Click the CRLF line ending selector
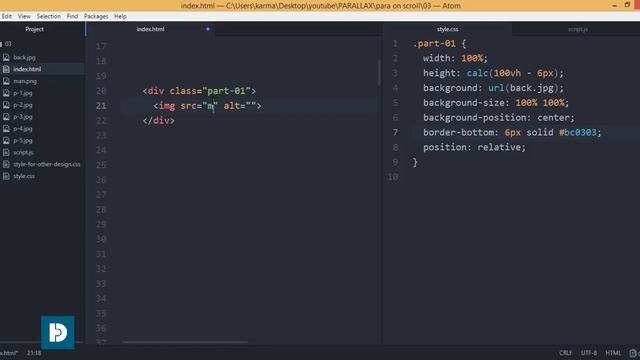The width and height of the screenshot is (640, 360). pyautogui.click(x=565, y=353)
